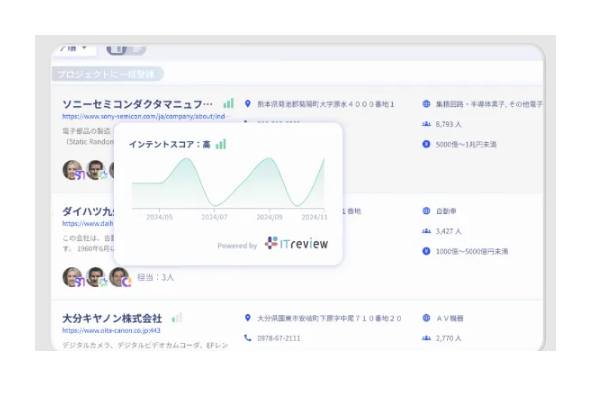This screenshot has width=600, height=400.
Task: Click the third contact avatar in Daihatsu row
Action: coord(117,277)
